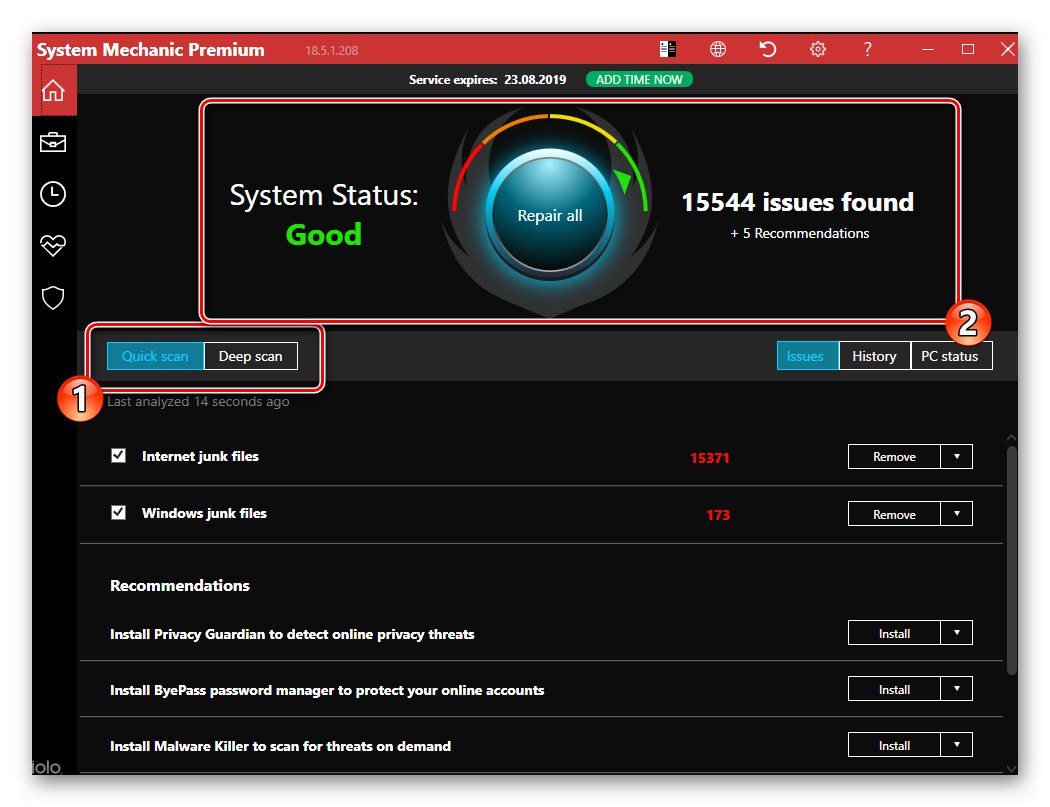This screenshot has height=807, width=1050.
Task: Click the service expiry date 23.08.2019
Action: (535, 80)
